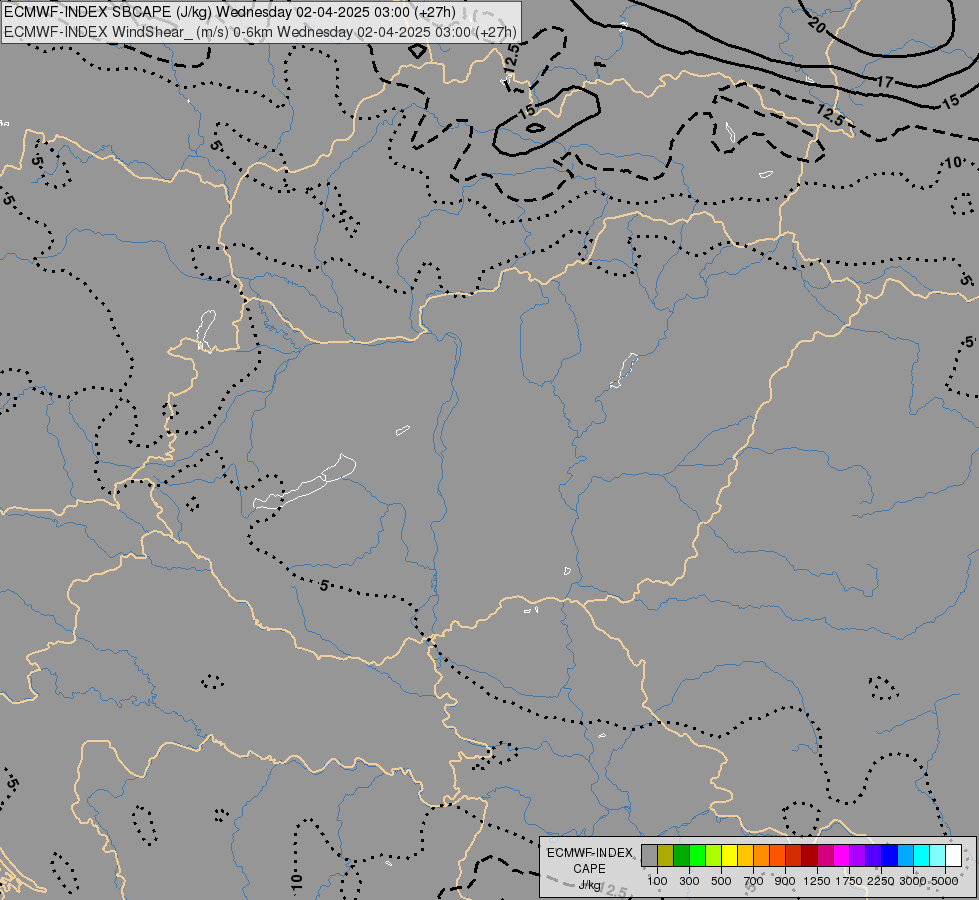This screenshot has height=900, width=979.
Task: Click the 17 contour label
Action: pyautogui.click(x=885, y=82)
